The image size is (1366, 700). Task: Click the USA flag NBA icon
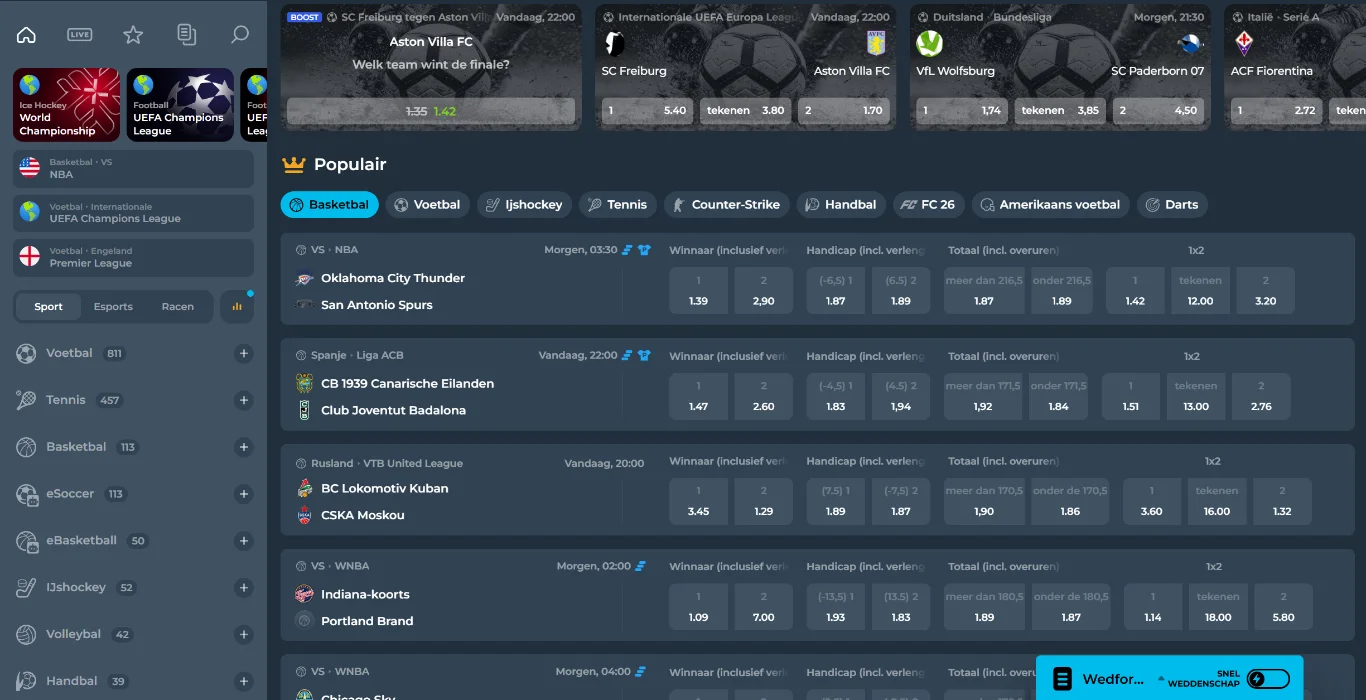click(x=30, y=168)
